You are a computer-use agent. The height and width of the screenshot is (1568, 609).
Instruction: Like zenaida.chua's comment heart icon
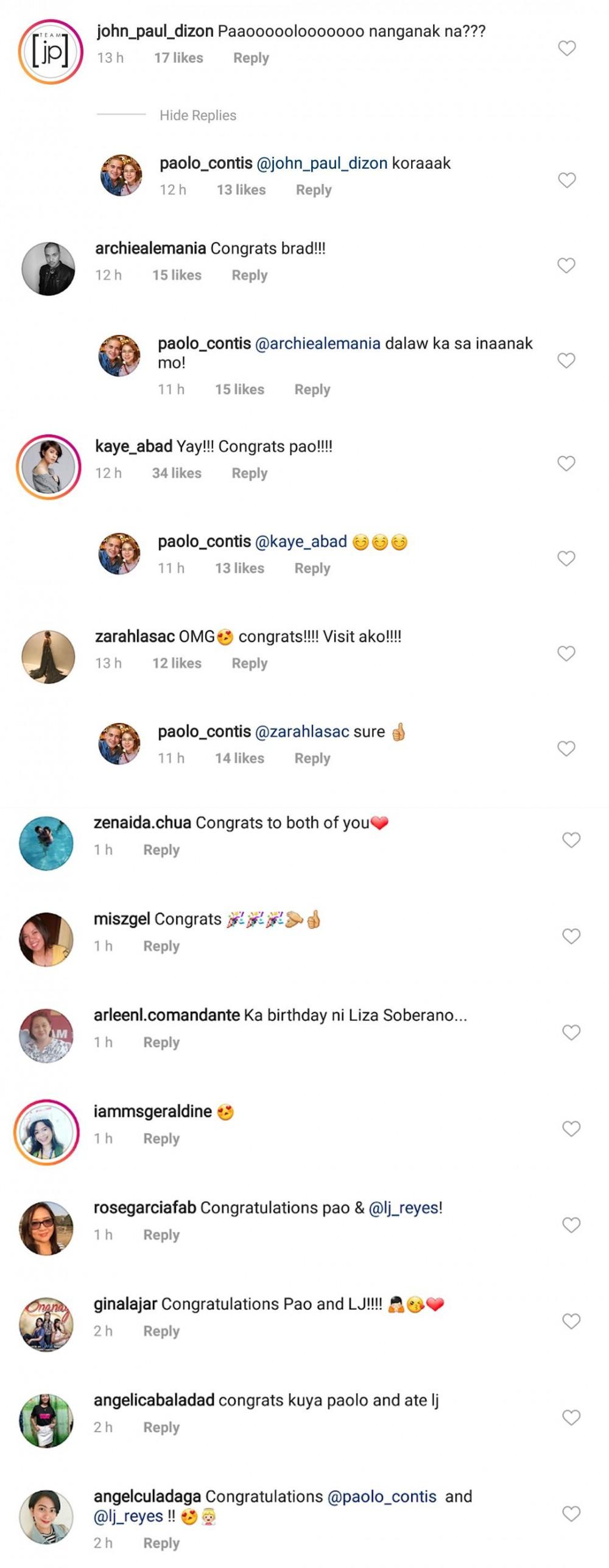[x=571, y=840]
